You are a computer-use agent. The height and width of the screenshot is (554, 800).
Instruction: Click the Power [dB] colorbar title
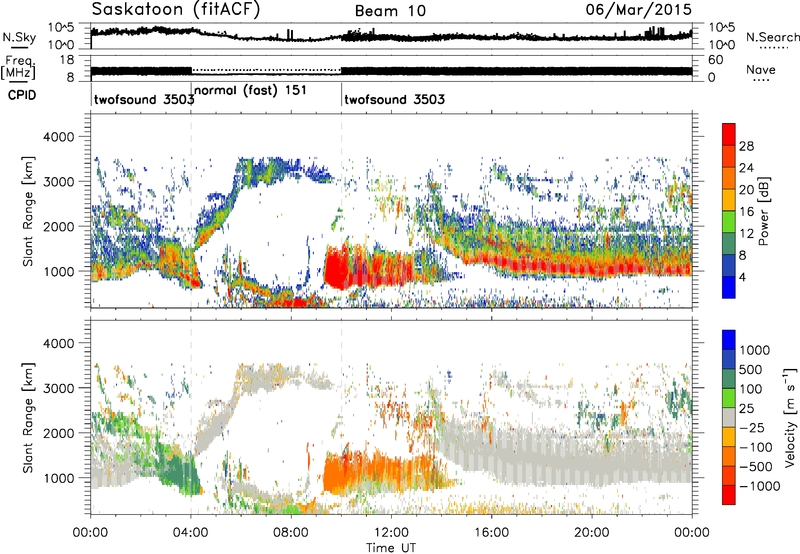(764, 211)
